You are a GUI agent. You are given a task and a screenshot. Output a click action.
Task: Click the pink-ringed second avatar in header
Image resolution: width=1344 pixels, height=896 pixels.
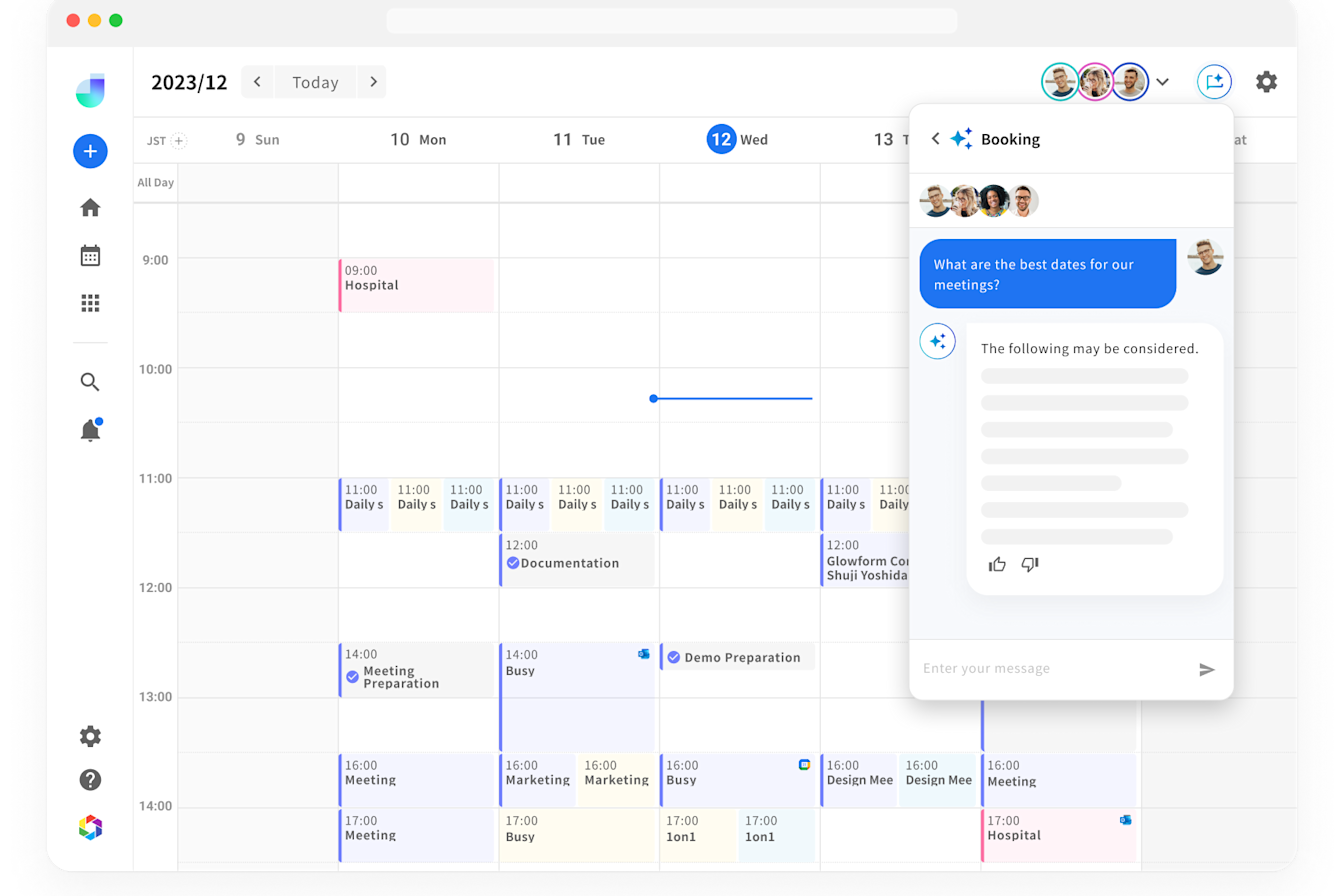tap(1095, 82)
